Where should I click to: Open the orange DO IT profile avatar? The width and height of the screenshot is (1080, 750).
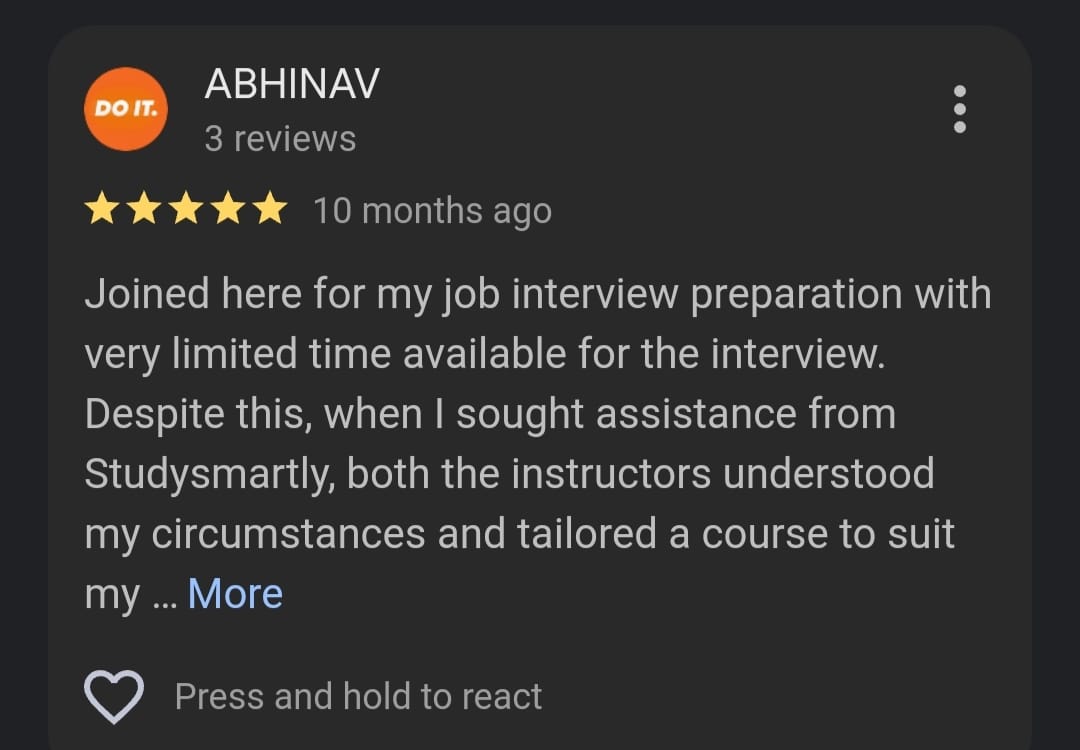click(125, 109)
